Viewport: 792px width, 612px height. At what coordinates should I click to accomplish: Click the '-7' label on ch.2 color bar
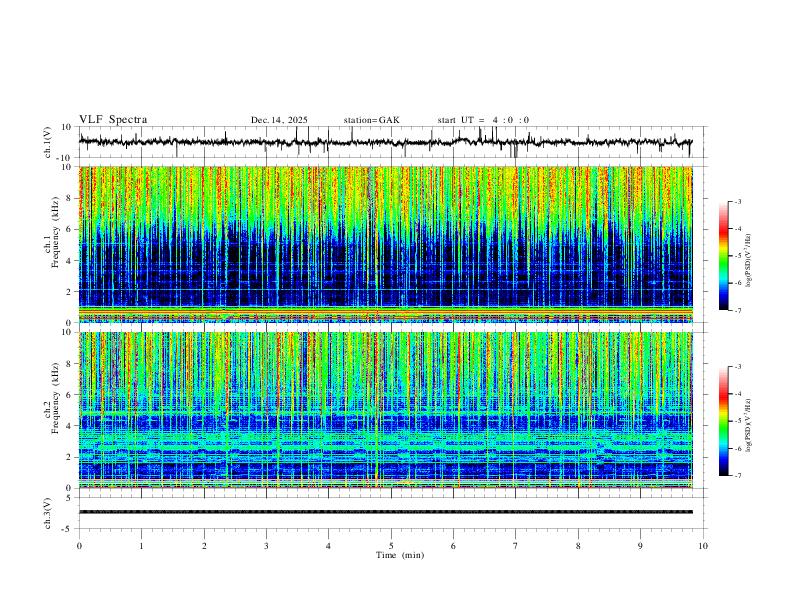pyautogui.click(x=737, y=476)
